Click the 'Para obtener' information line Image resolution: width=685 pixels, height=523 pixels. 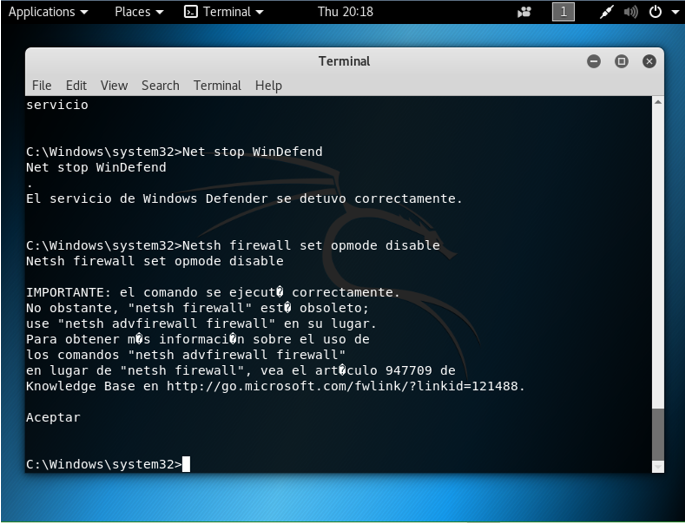coord(197,339)
